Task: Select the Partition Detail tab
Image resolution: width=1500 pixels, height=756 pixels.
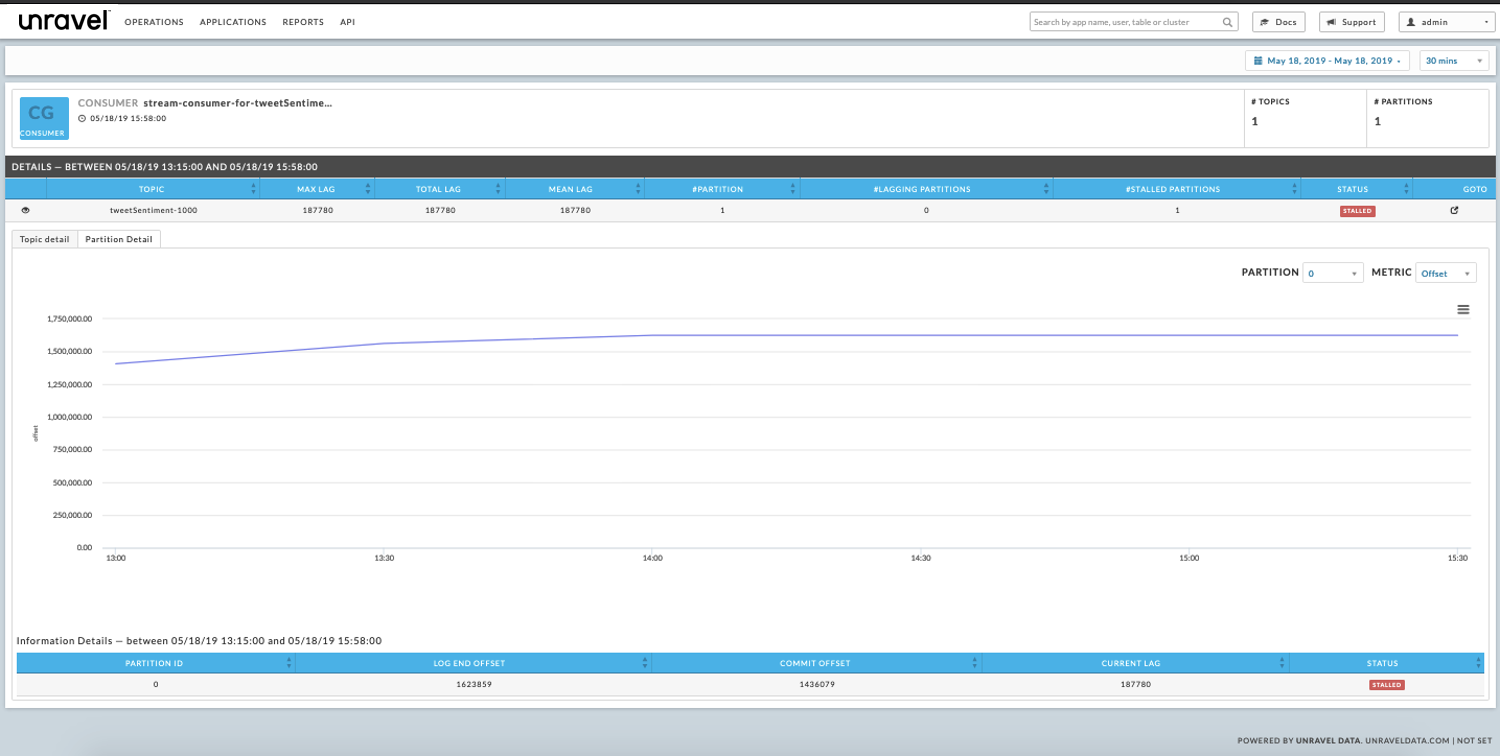Action: pos(119,239)
